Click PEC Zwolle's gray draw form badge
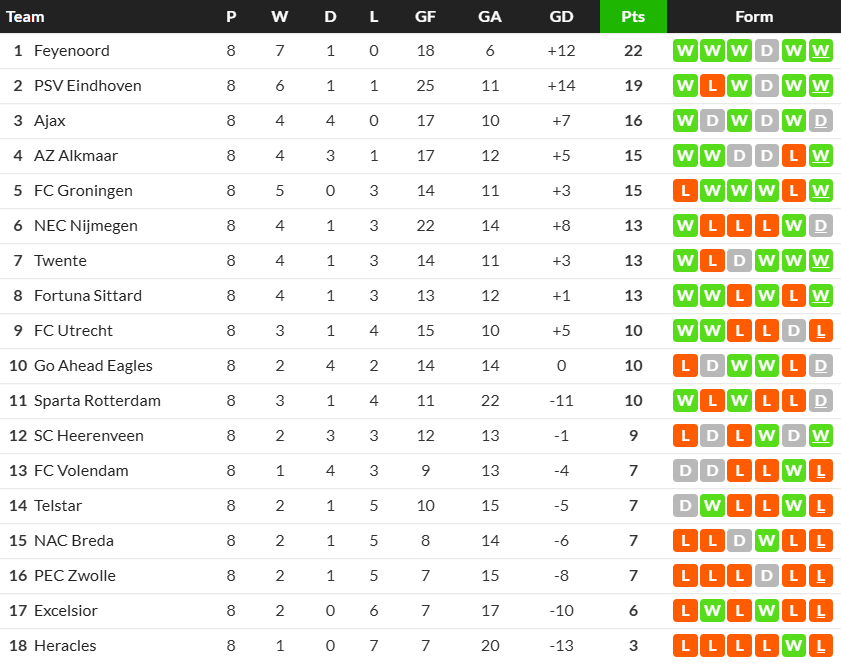The height and width of the screenshot is (665, 841). tap(766, 576)
